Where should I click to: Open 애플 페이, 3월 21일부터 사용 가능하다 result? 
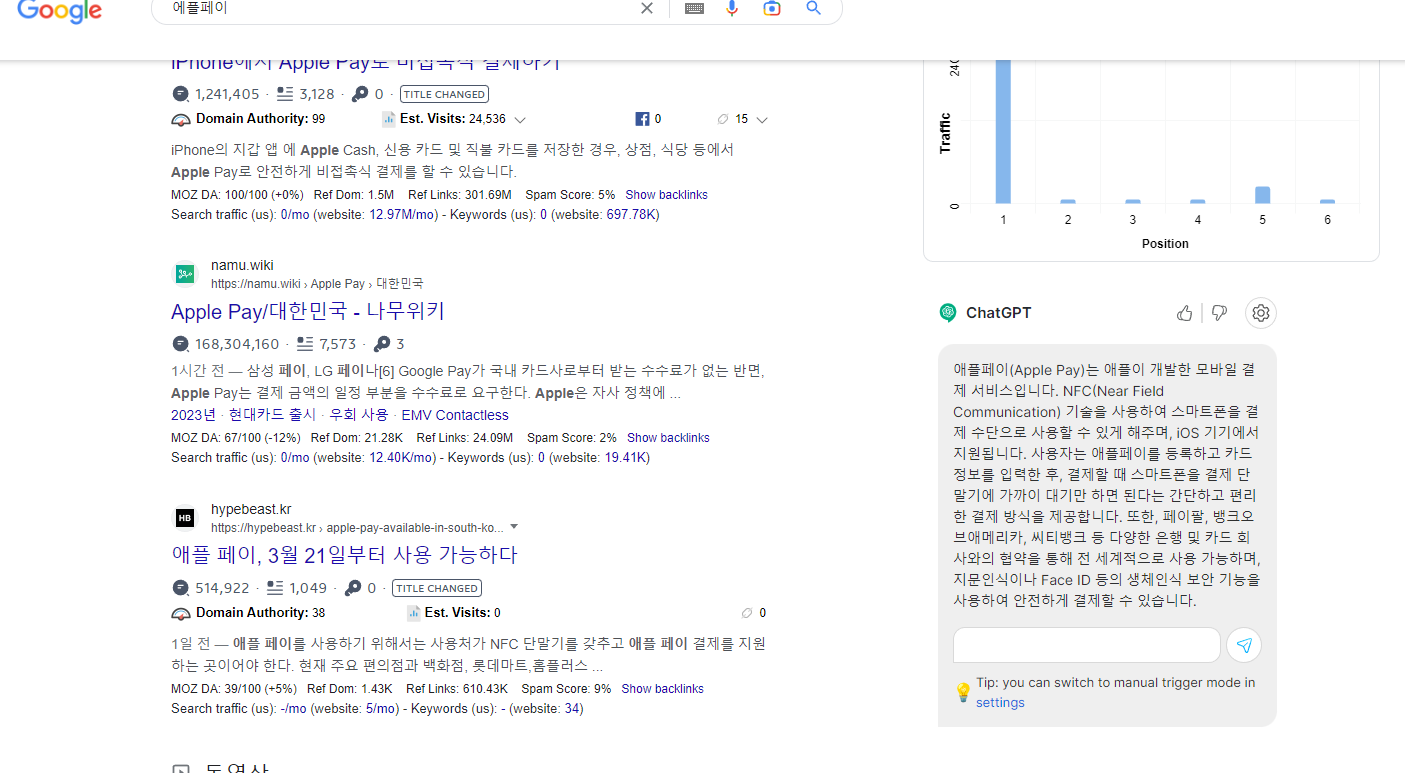344,555
